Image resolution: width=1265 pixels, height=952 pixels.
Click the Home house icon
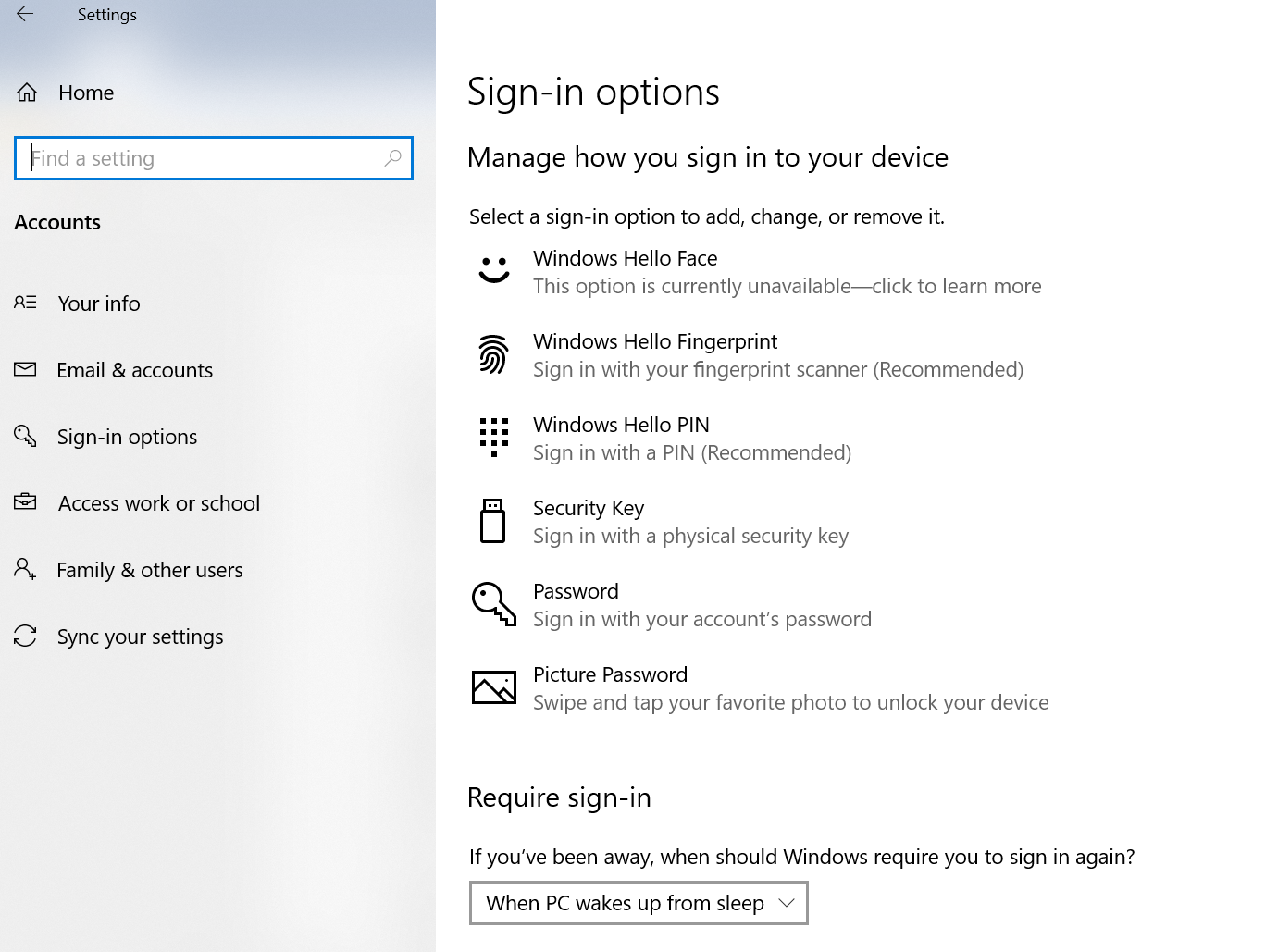click(x=26, y=92)
